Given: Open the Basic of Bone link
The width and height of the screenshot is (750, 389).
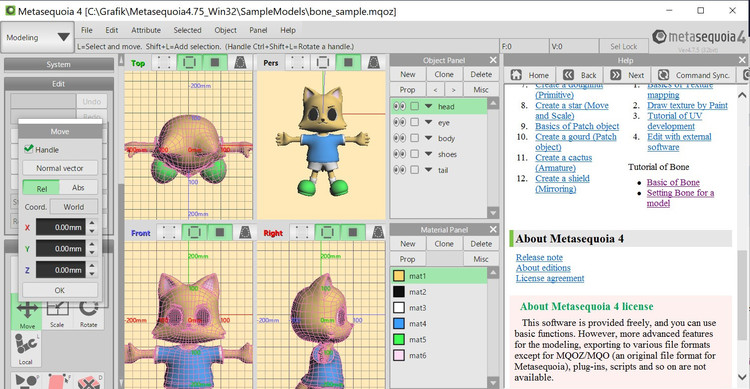Looking at the screenshot, I should tap(673, 182).
